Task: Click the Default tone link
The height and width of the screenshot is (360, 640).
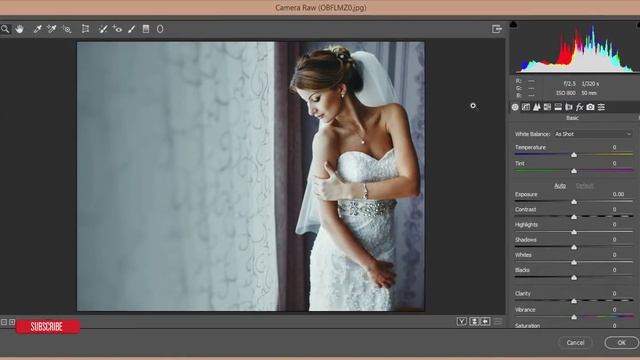Action: [584, 186]
